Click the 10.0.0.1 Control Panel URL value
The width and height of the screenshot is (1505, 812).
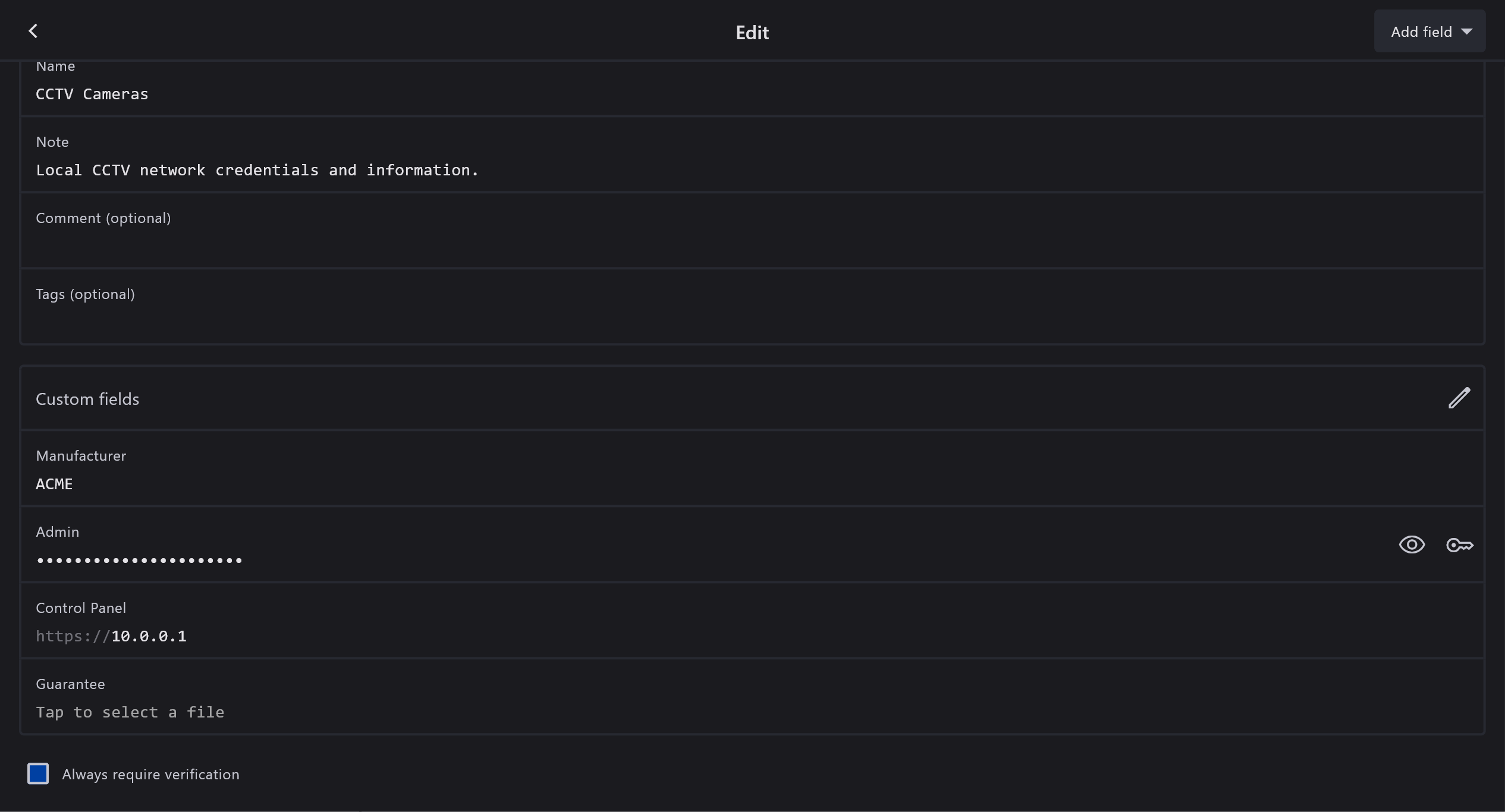pyautogui.click(x=149, y=636)
